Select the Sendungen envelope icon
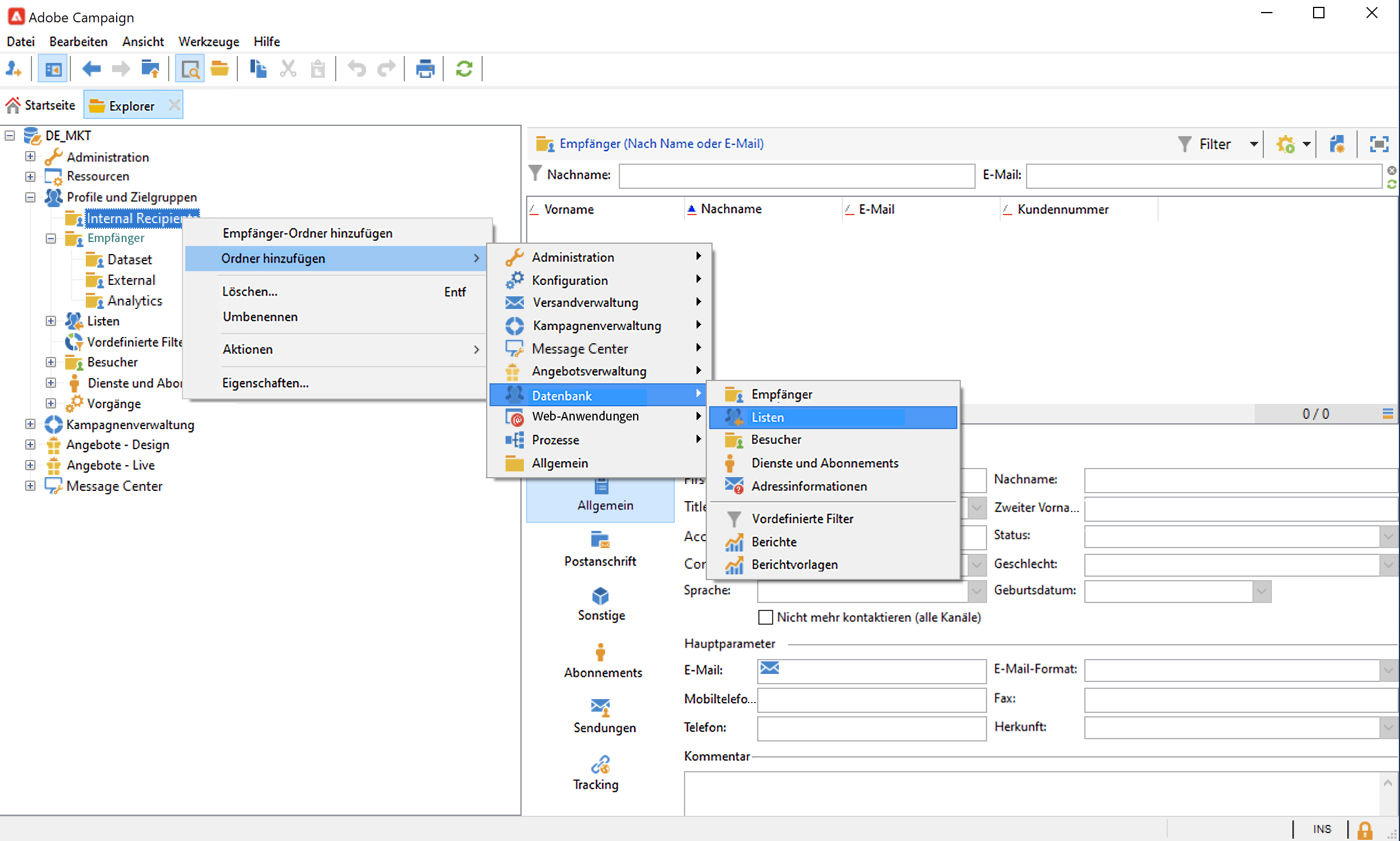Screen dimensions: 1400x841 pos(600,707)
